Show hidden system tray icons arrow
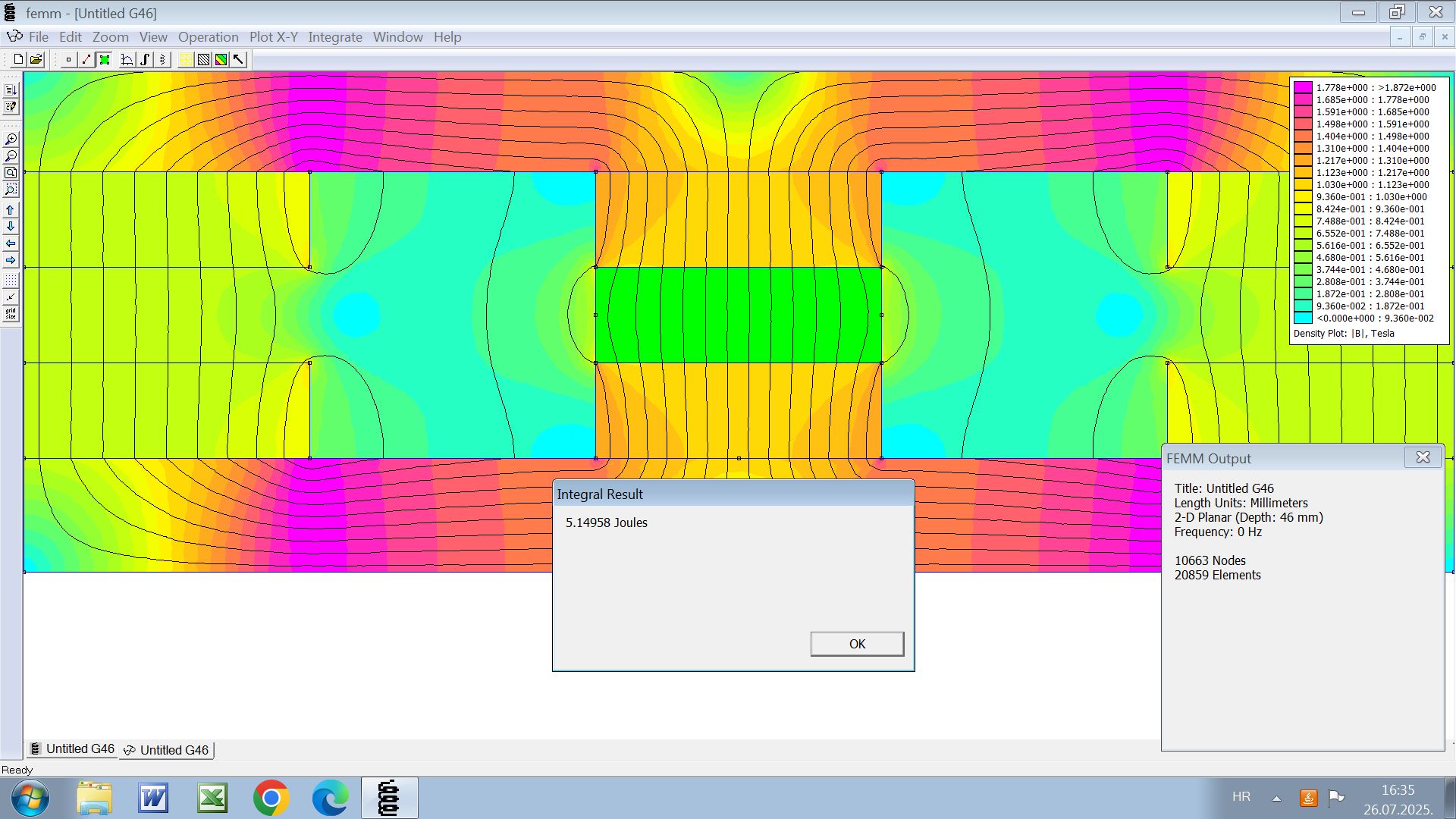This screenshot has width=1456, height=819. click(x=1276, y=798)
